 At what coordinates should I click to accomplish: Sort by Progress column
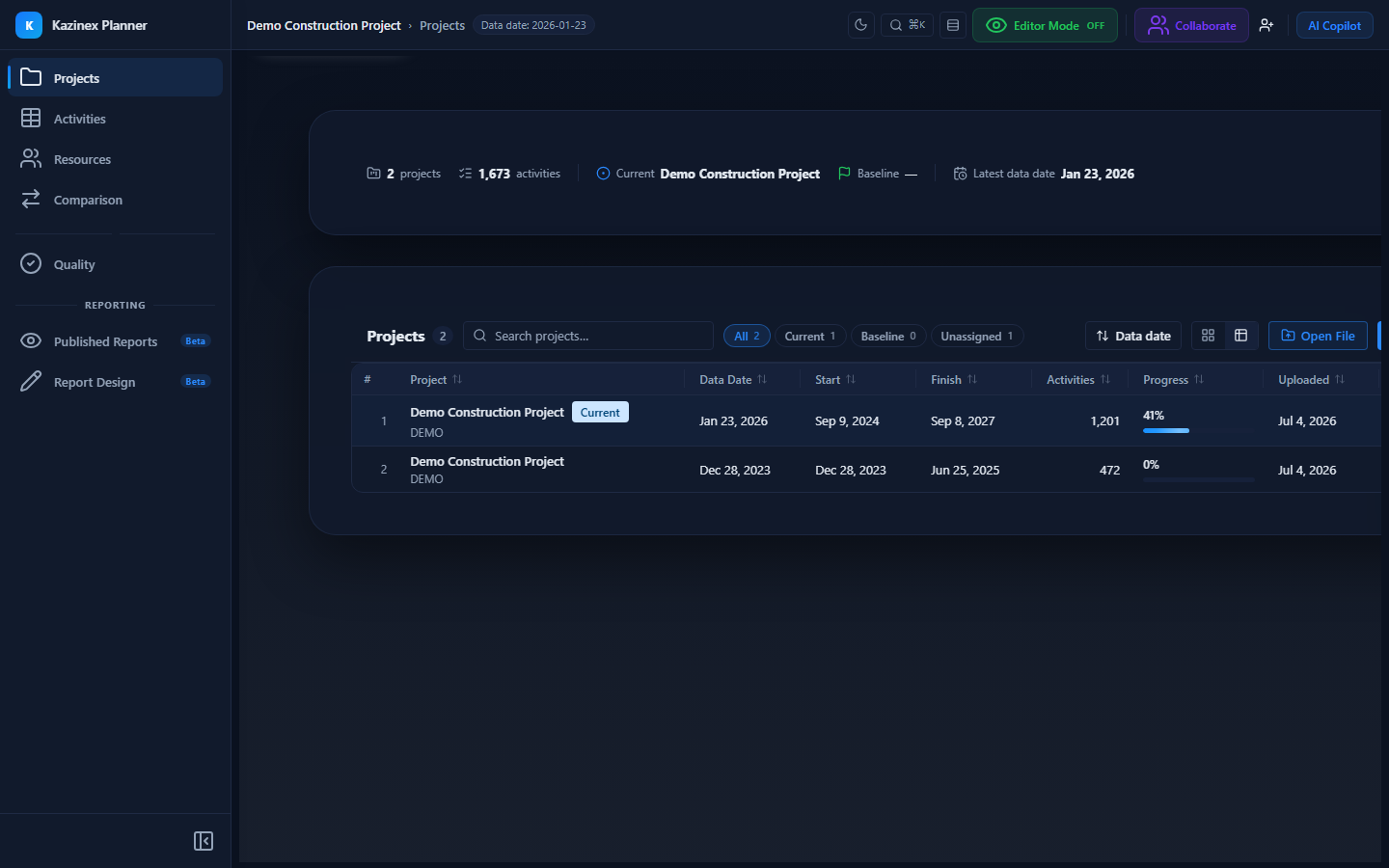click(1174, 380)
